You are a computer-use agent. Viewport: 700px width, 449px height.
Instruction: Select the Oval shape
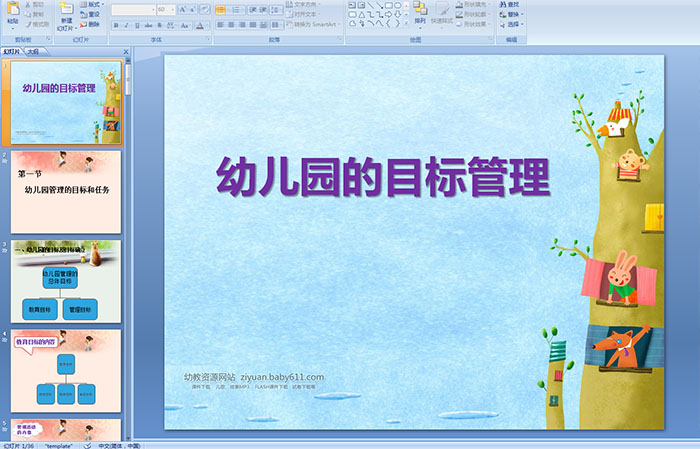pos(397,5)
